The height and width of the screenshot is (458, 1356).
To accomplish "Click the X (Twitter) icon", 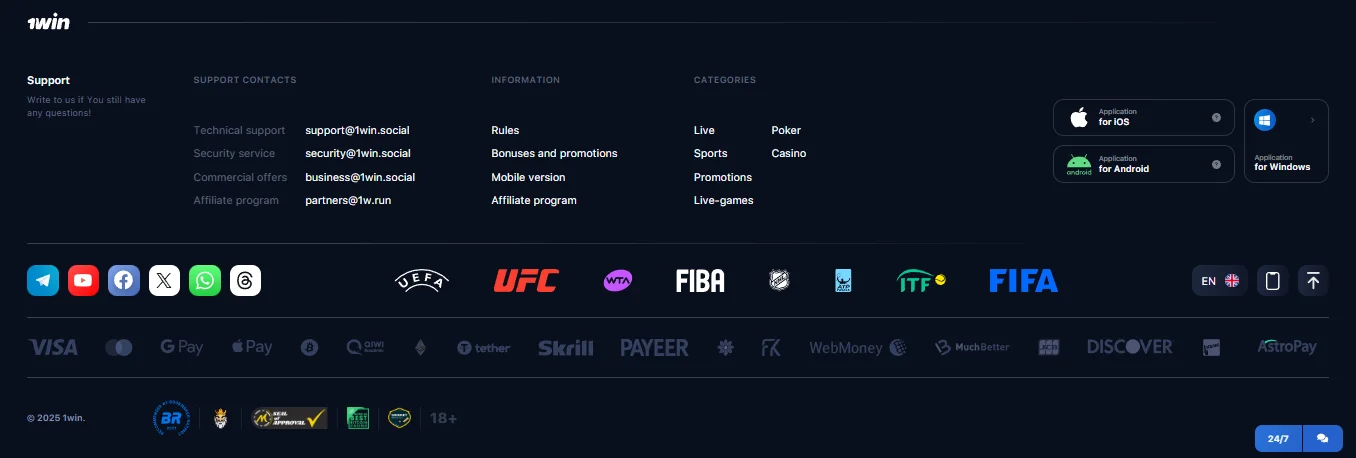I will click(x=164, y=281).
